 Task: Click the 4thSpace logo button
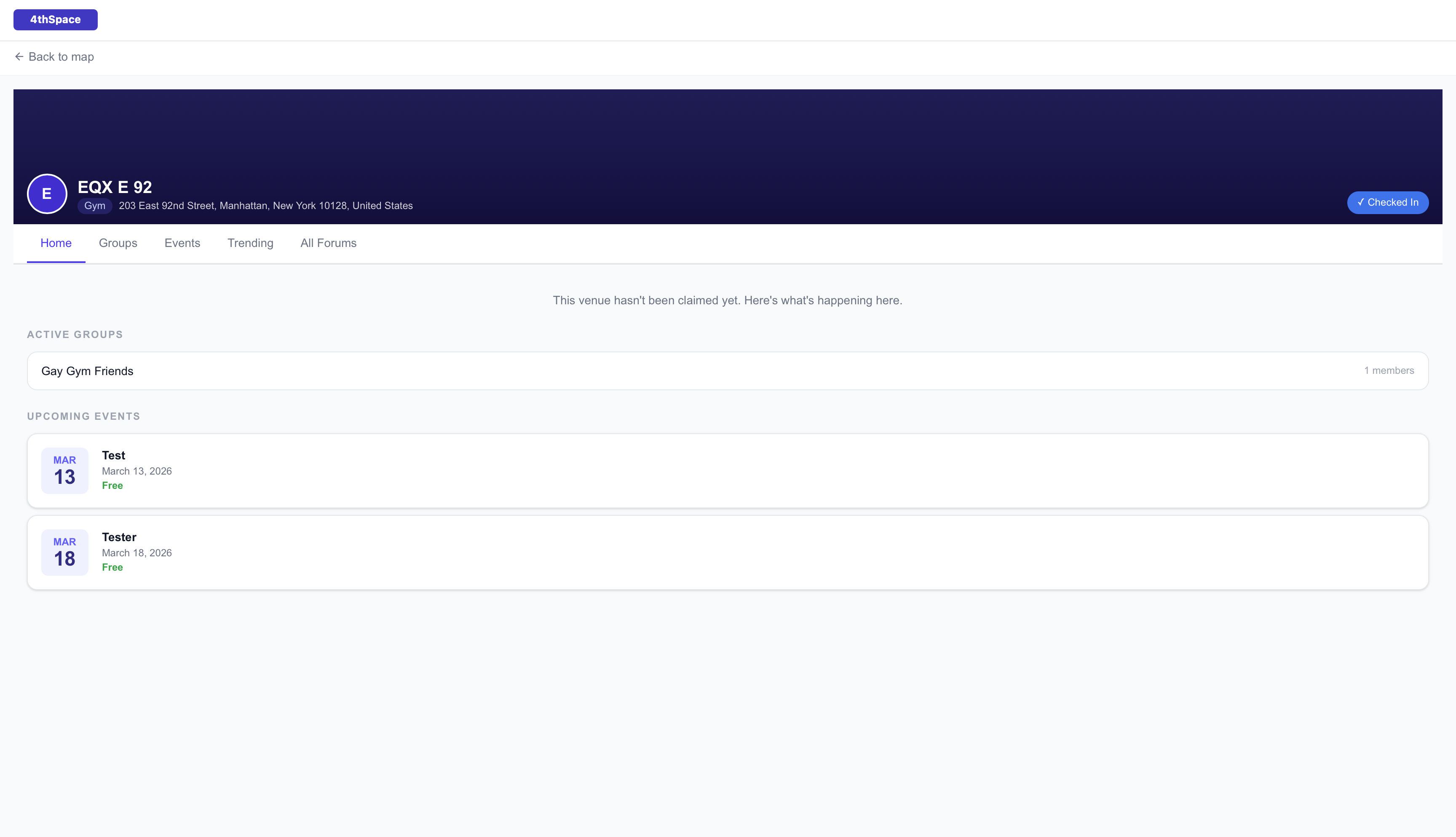(x=55, y=19)
